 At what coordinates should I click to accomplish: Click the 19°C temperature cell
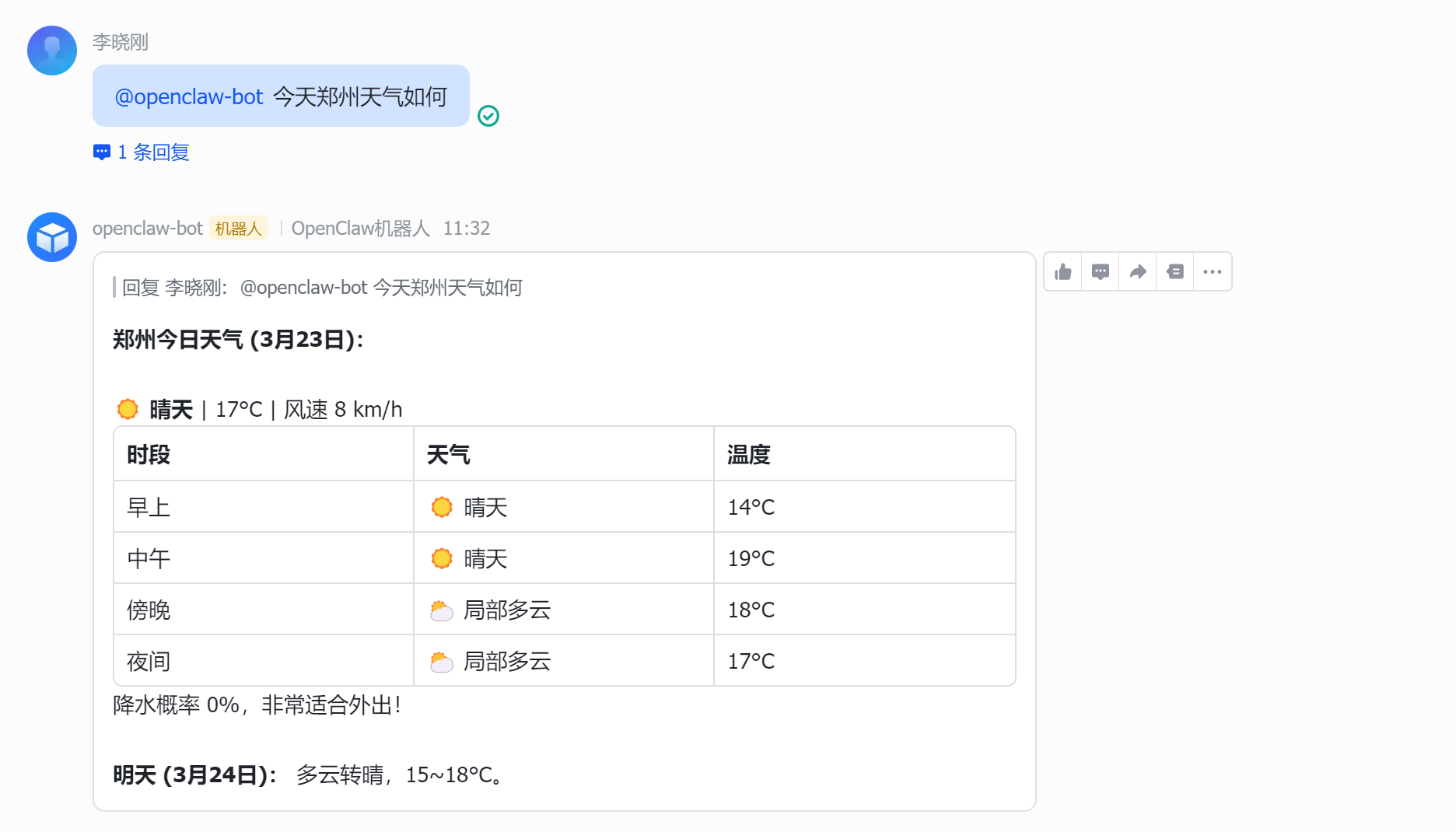(x=751, y=558)
